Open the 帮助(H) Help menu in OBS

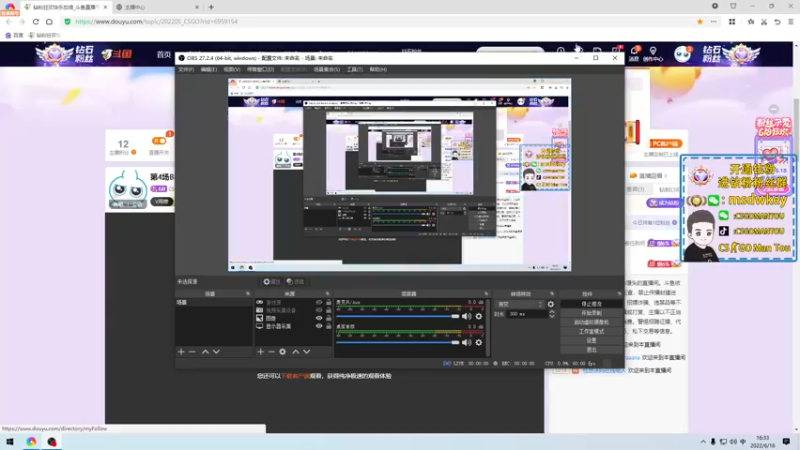coord(378,69)
